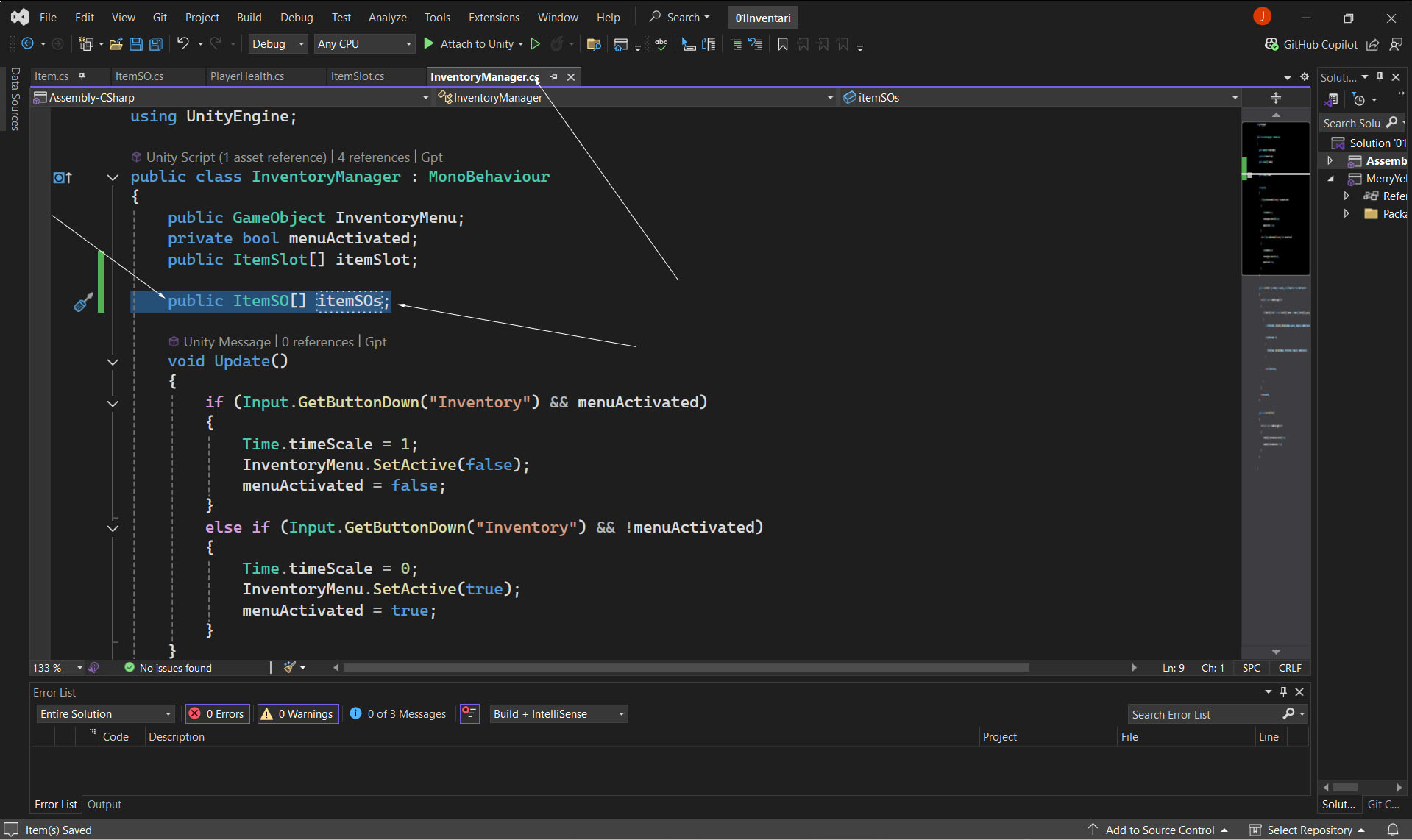Click Add to Source Control
The image size is (1412, 840).
[x=1160, y=830]
